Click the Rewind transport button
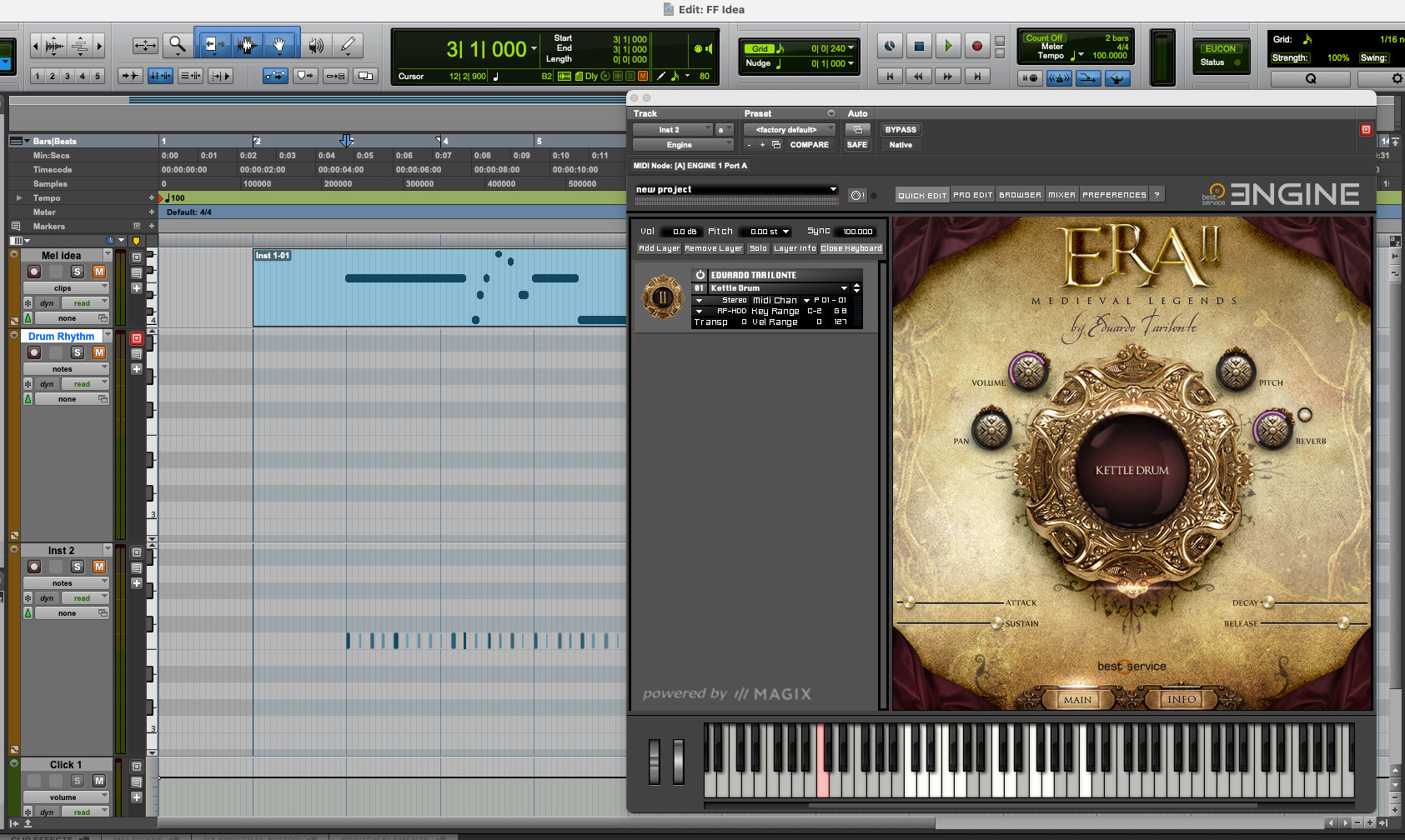The image size is (1405, 840). (918, 77)
